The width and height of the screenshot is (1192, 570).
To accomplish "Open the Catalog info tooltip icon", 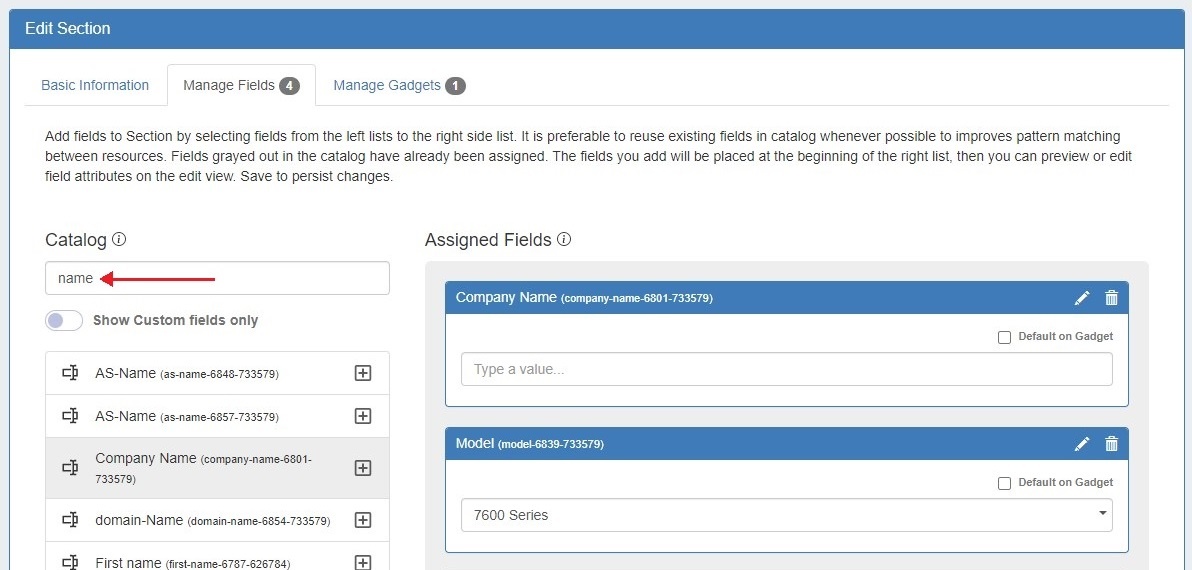I will 119,240.
